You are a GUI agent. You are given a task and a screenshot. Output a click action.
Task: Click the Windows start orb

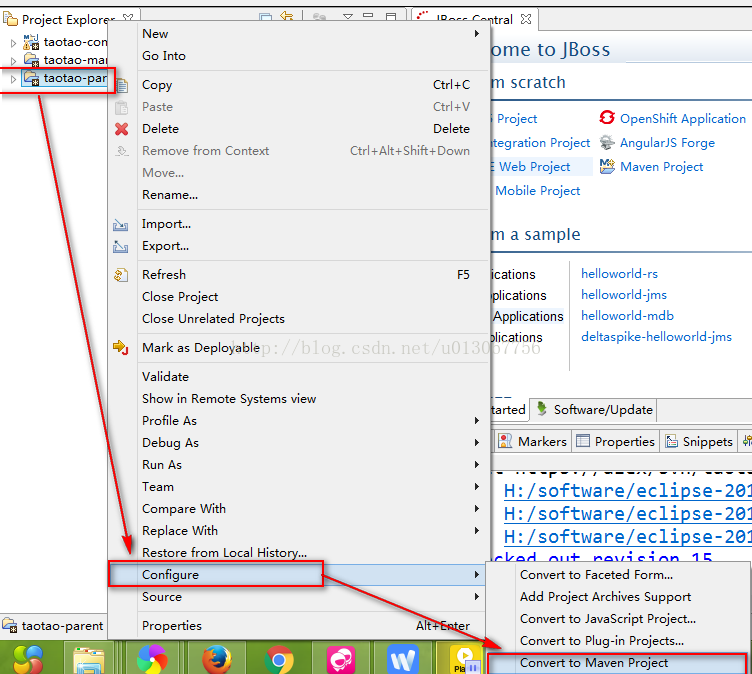click(28, 659)
